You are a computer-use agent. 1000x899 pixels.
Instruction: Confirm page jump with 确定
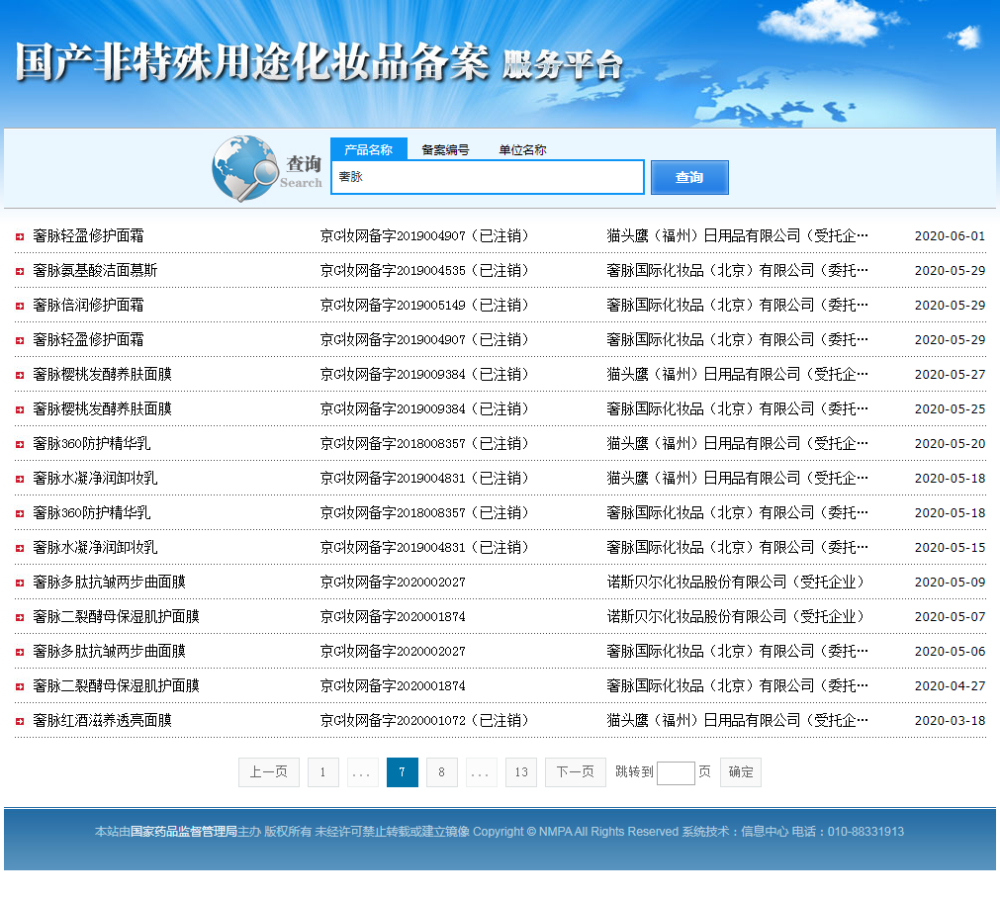pyautogui.click(x=740, y=772)
